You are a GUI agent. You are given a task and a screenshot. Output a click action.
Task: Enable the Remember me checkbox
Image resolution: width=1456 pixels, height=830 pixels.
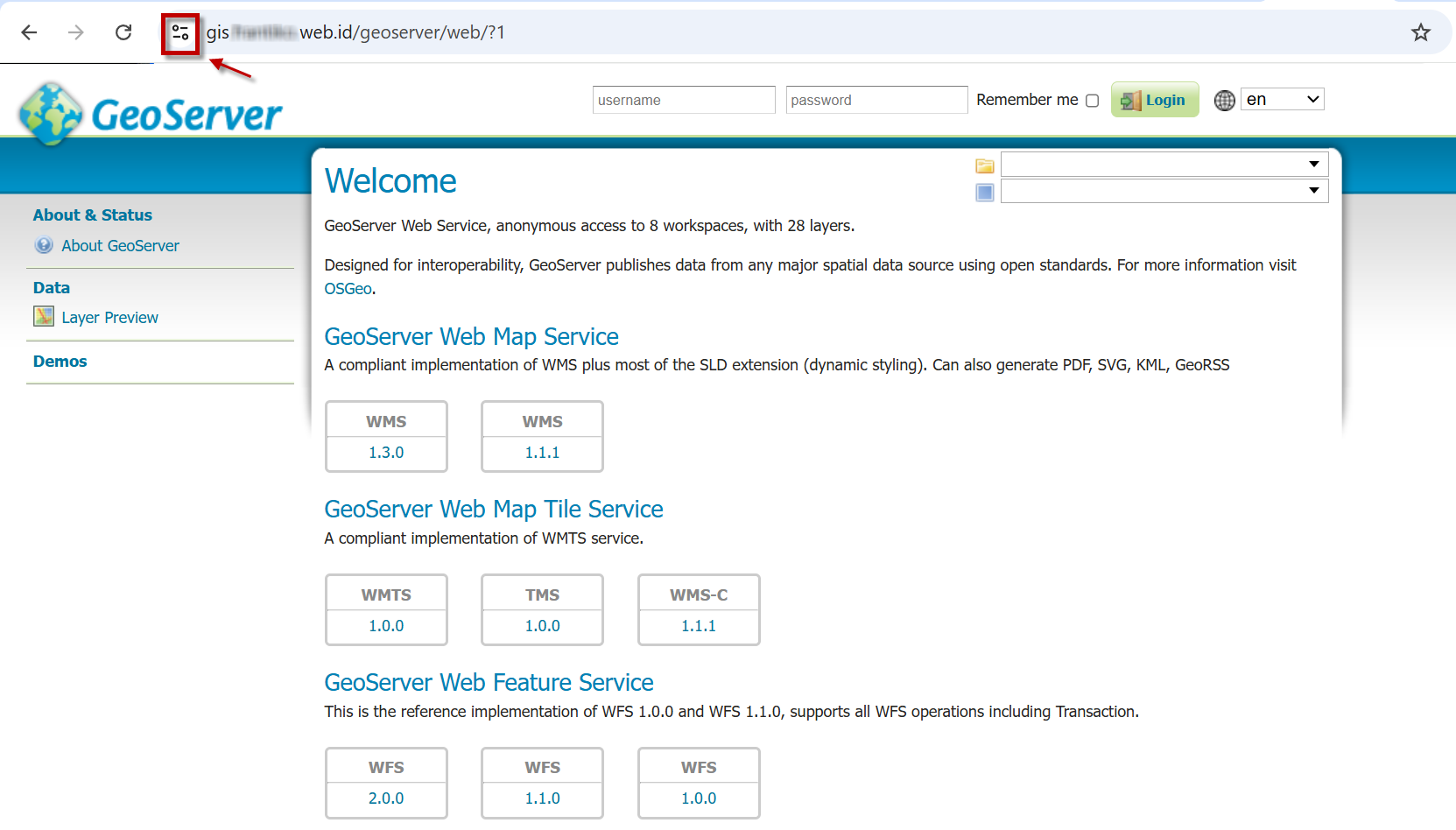(1092, 101)
